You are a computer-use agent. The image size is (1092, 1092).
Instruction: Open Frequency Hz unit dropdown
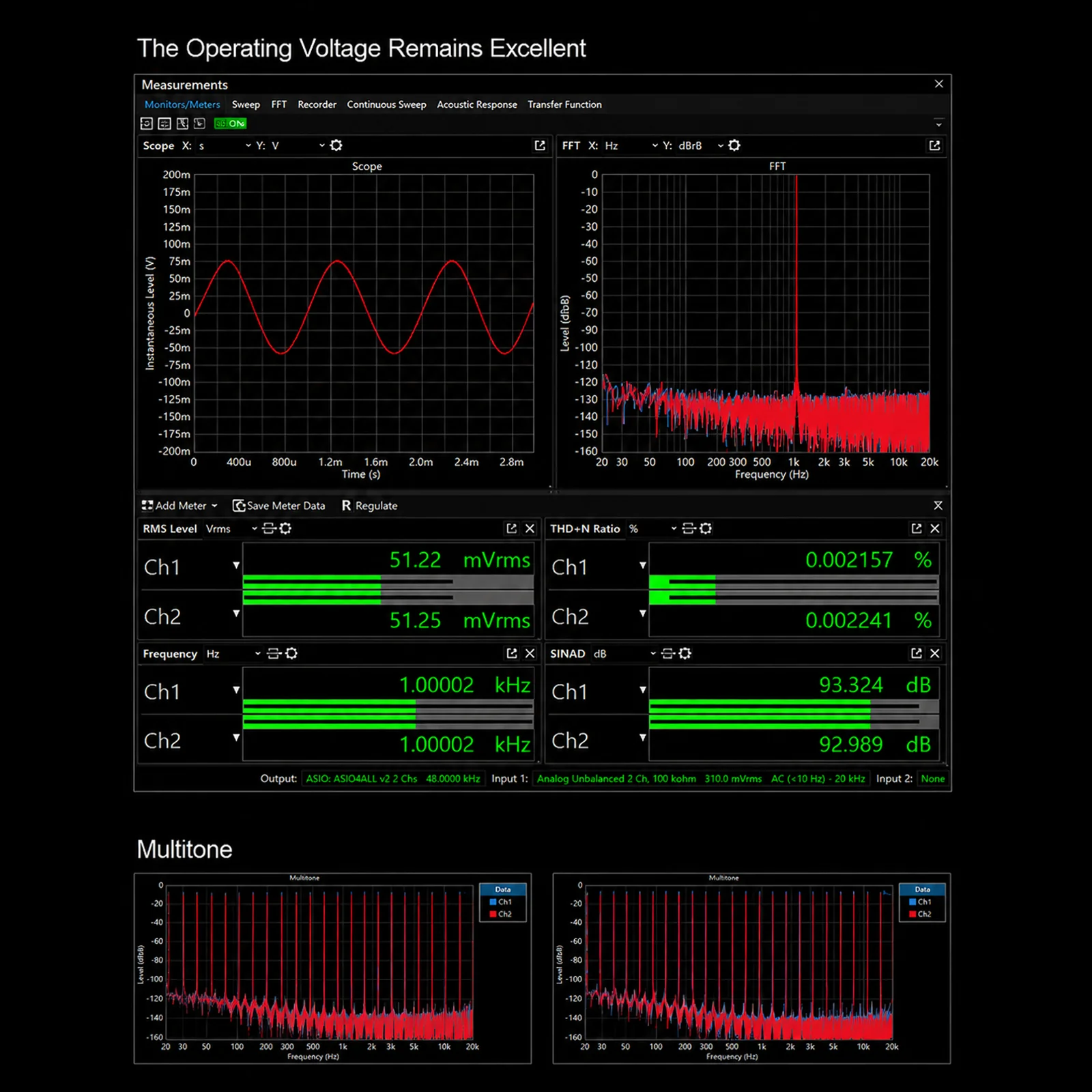pyautogui.click(x=233, y=653)
